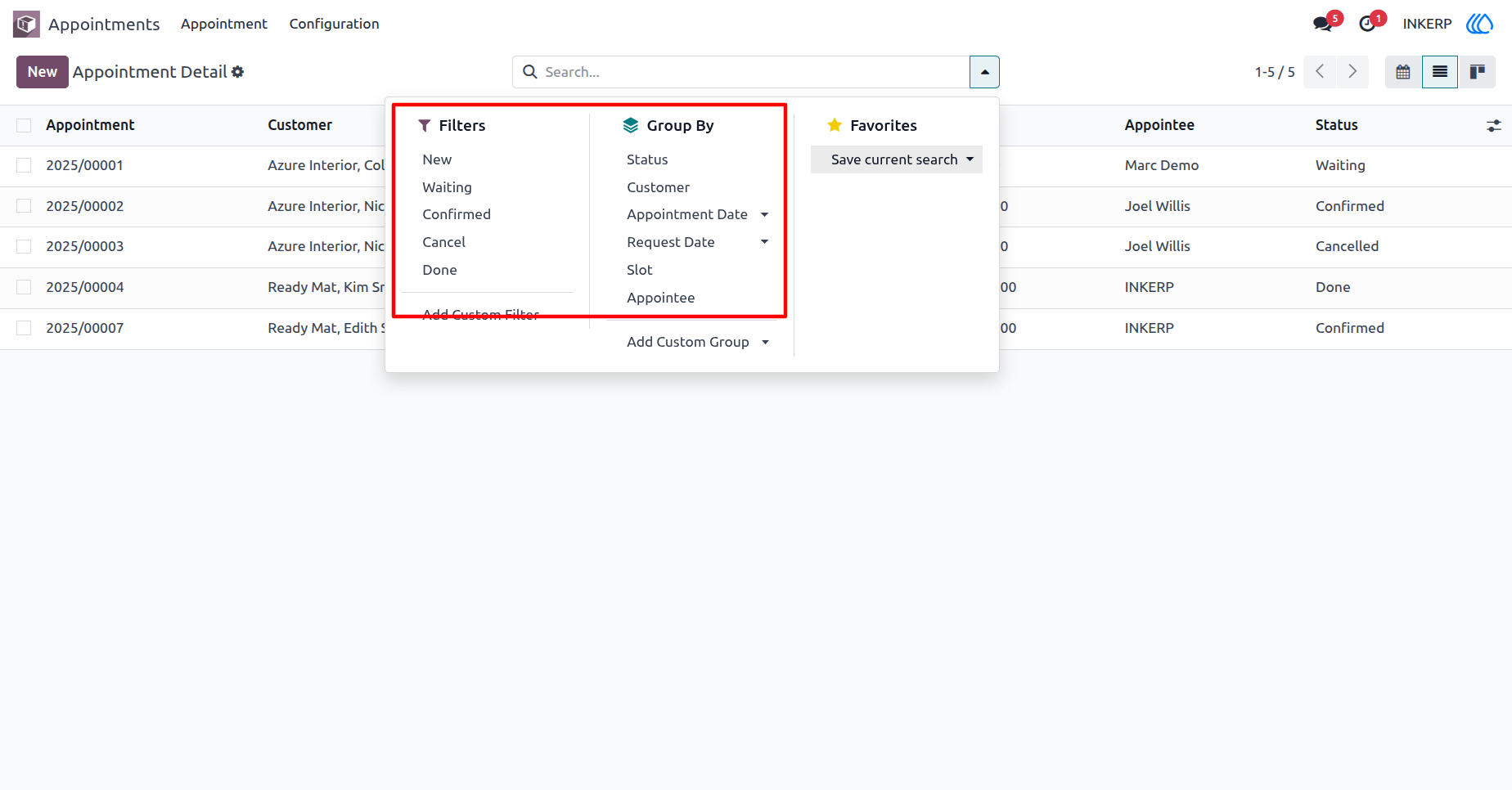Screen dimensions: 1512x790
Task: Click the New record button
Action: pos(43,72)
